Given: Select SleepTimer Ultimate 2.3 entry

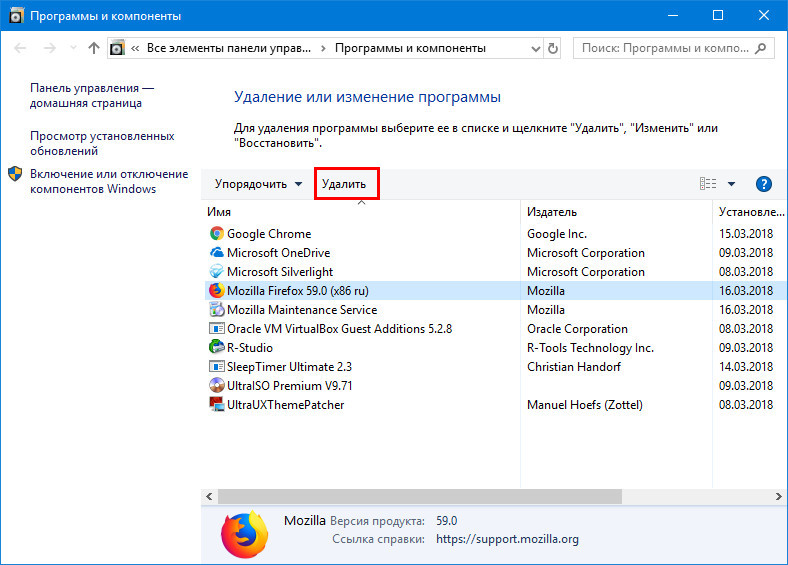Looking at the screenshot, I should coord(289,367).
